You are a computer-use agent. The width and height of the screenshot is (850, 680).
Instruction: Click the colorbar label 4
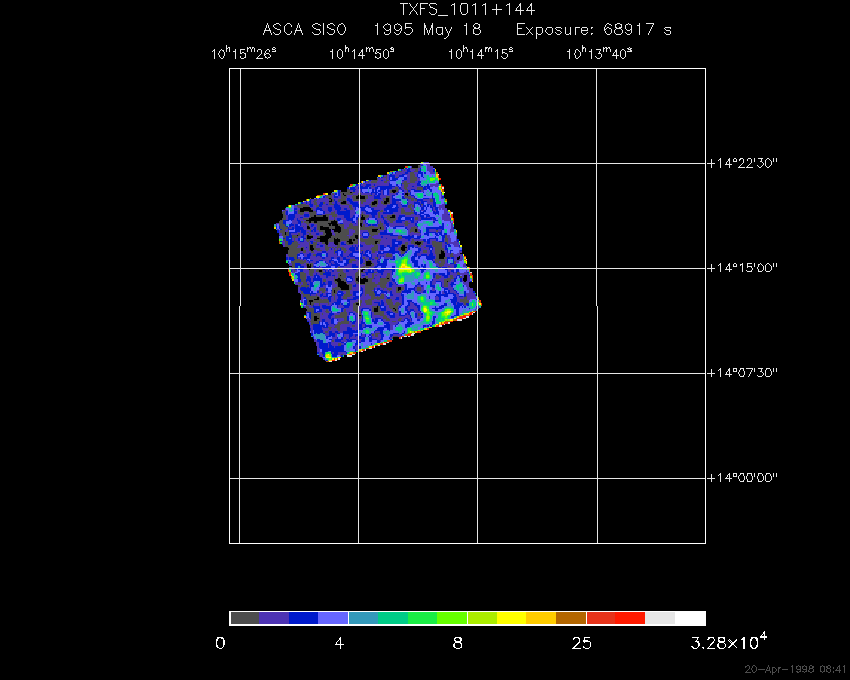pos(339,643)
